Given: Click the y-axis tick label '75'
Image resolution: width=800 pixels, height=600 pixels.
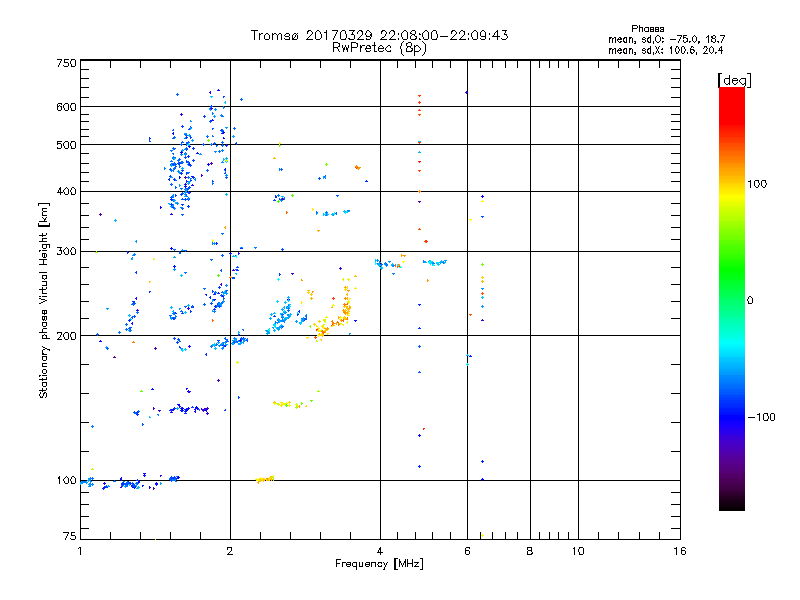Looking at the screenshot, I should [x=70, y=536].
